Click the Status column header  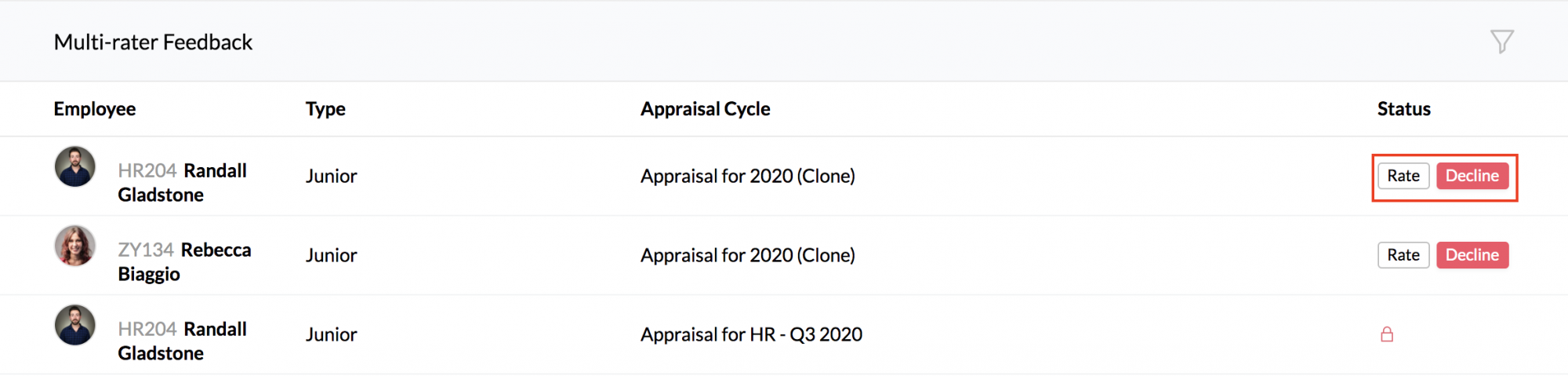pyautogui.click(x=1404, y=109)
